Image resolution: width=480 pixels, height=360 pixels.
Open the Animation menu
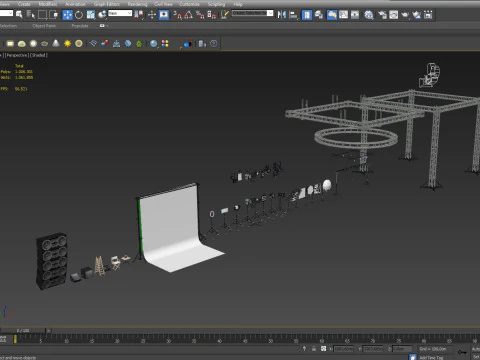(75, 4)
